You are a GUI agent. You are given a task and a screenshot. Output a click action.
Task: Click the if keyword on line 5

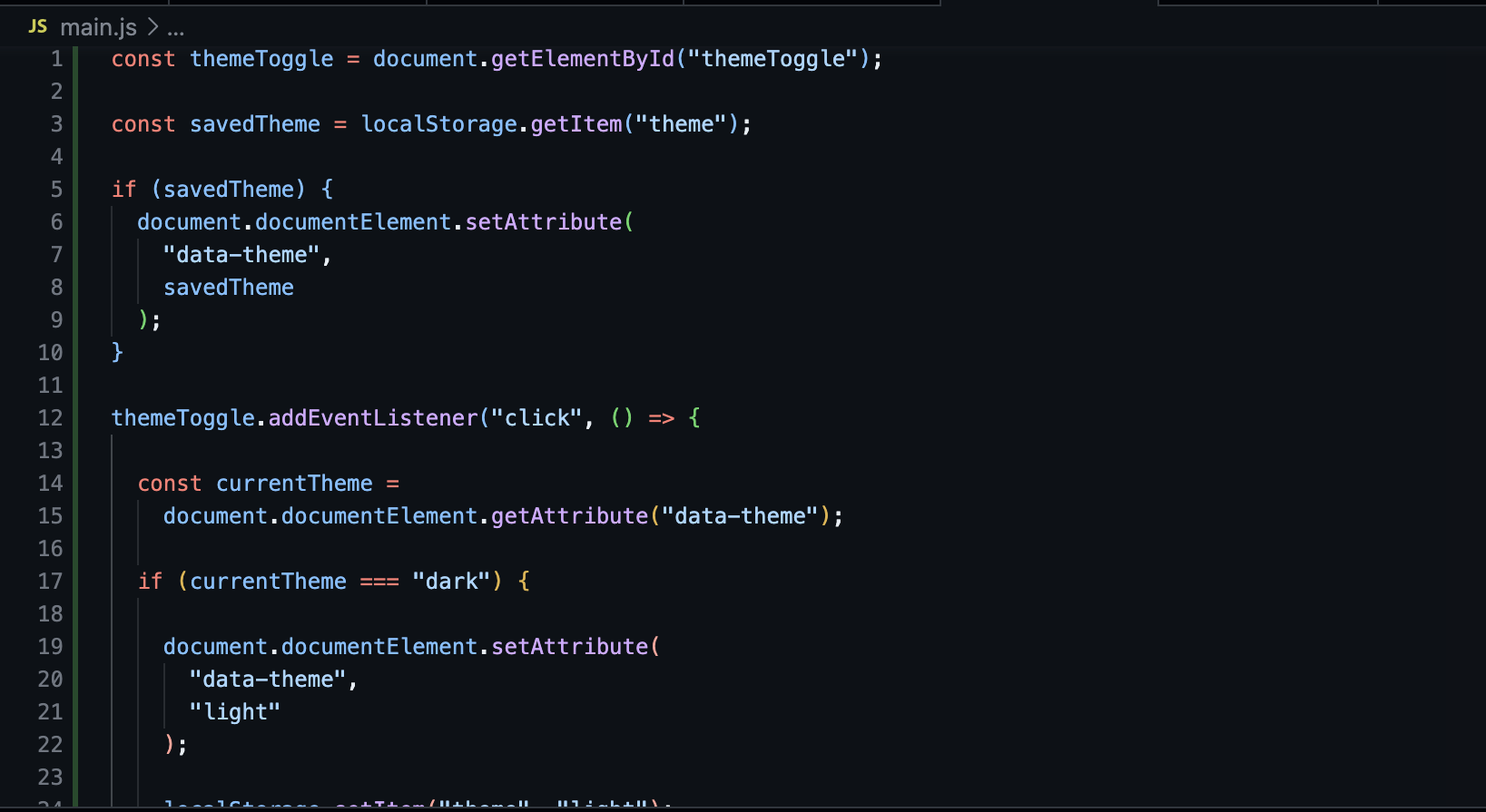tap(124, 190)
